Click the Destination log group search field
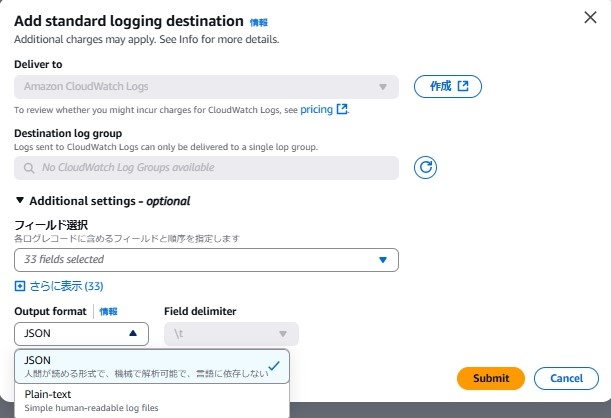The image size is (611, 418). pyautogui.click(x=206, y=168)
